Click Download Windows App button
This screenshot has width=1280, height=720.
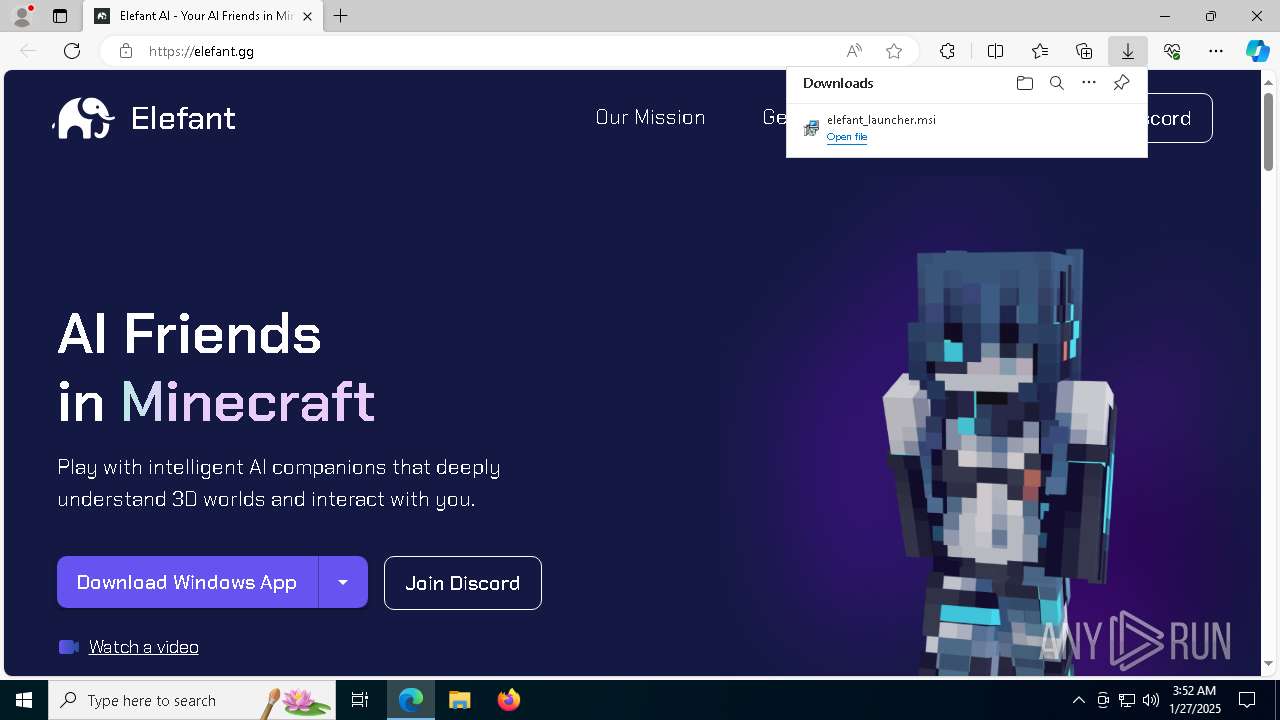187,582
